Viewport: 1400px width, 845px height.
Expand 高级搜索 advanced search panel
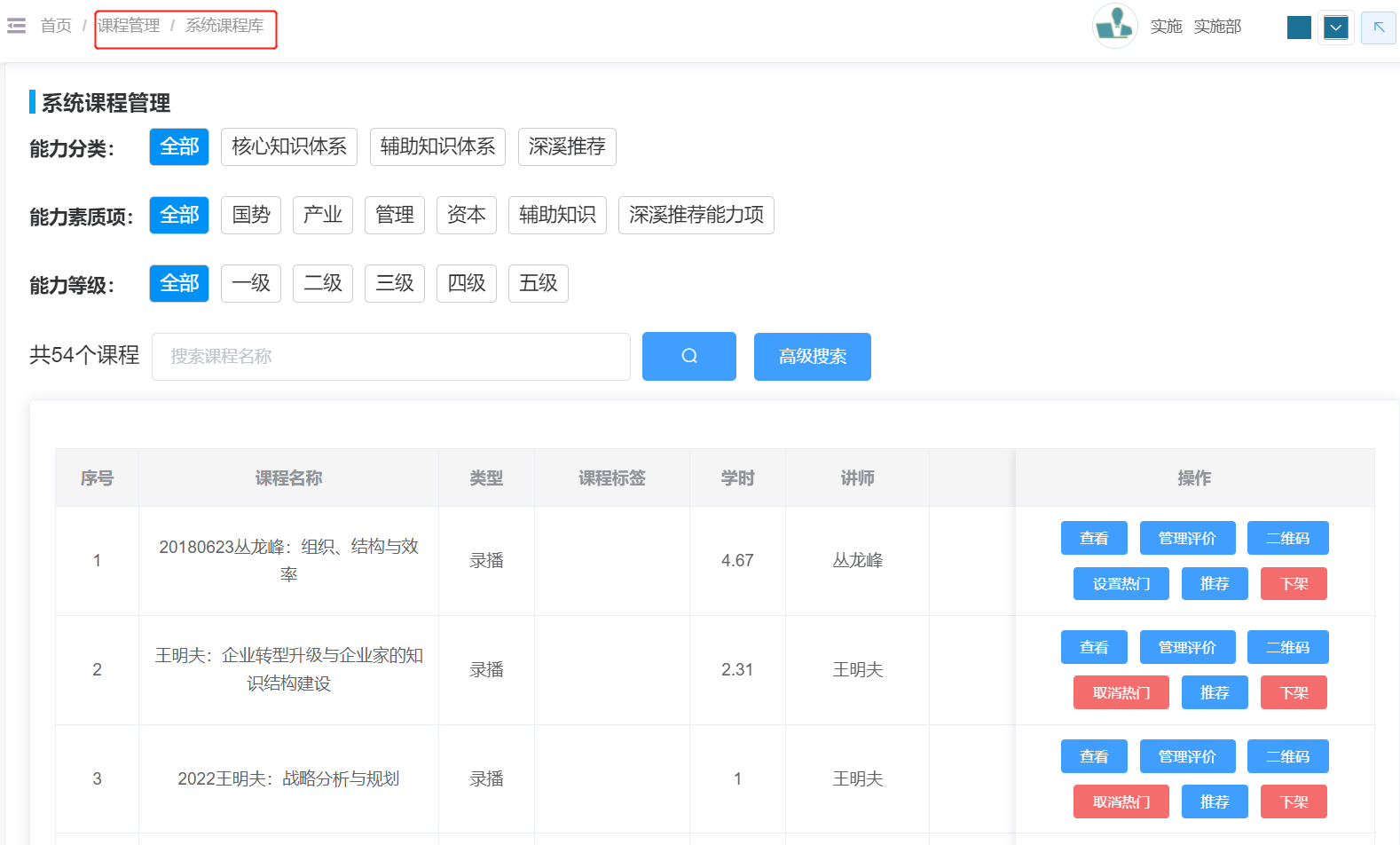(812, 356)
